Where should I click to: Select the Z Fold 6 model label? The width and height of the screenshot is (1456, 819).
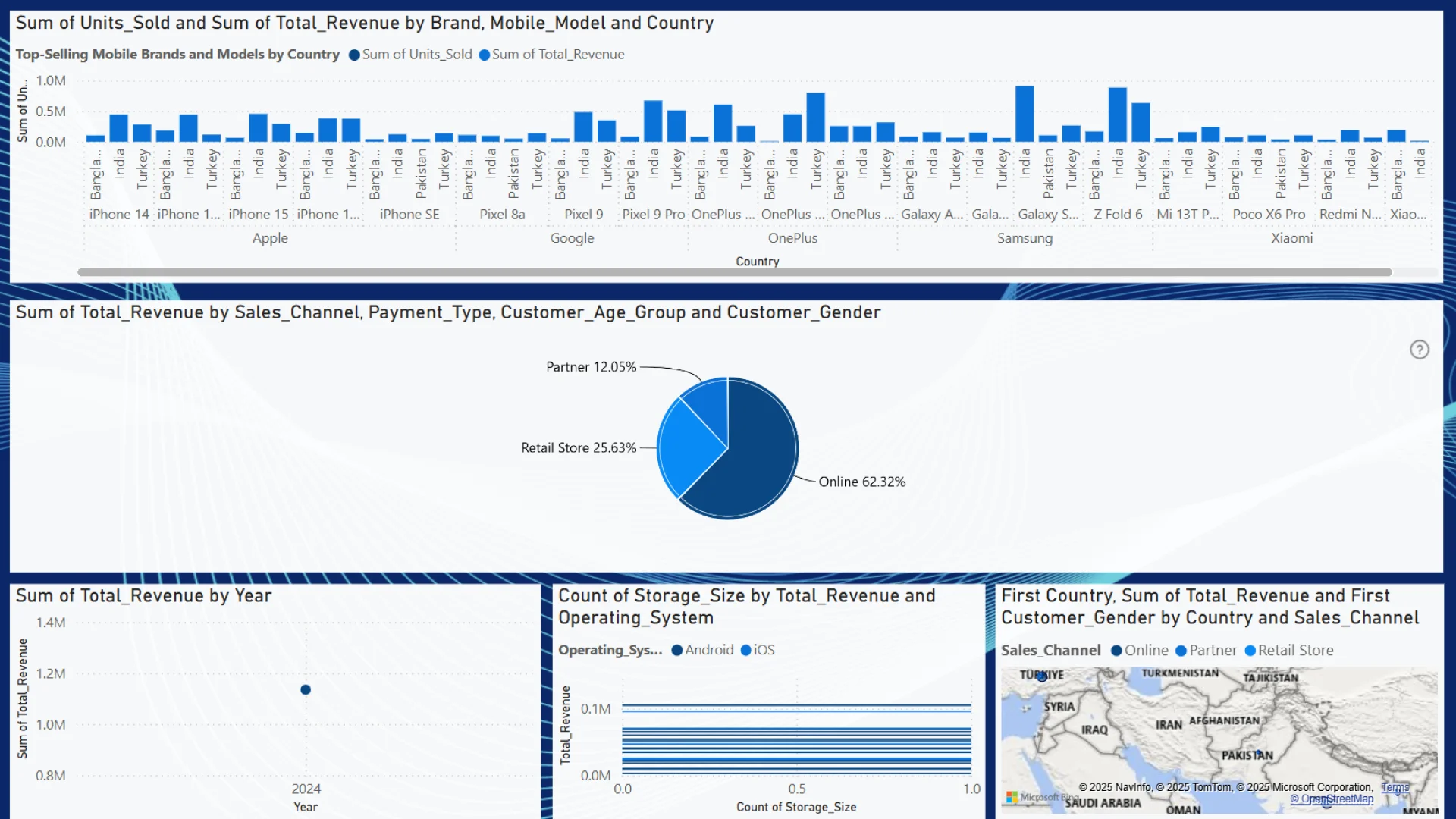click(x=1117, y=215)
